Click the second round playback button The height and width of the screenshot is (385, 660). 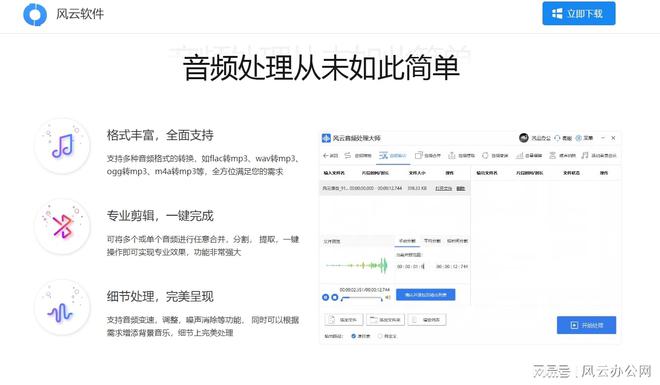335,297
